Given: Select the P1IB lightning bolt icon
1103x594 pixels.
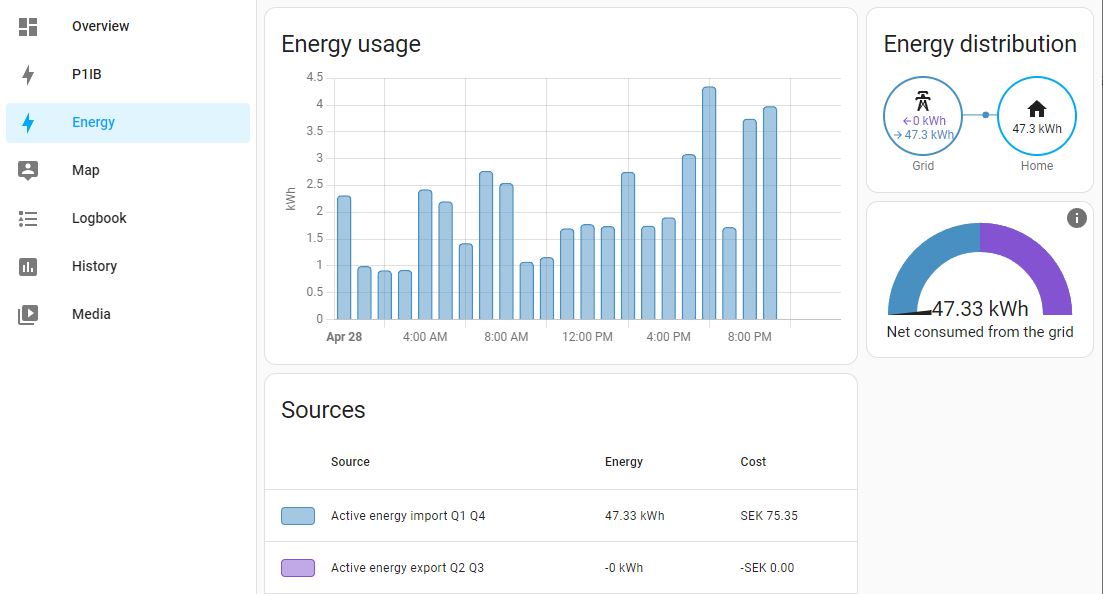Looking at the screenshot, I should click(x=28, y=75).
